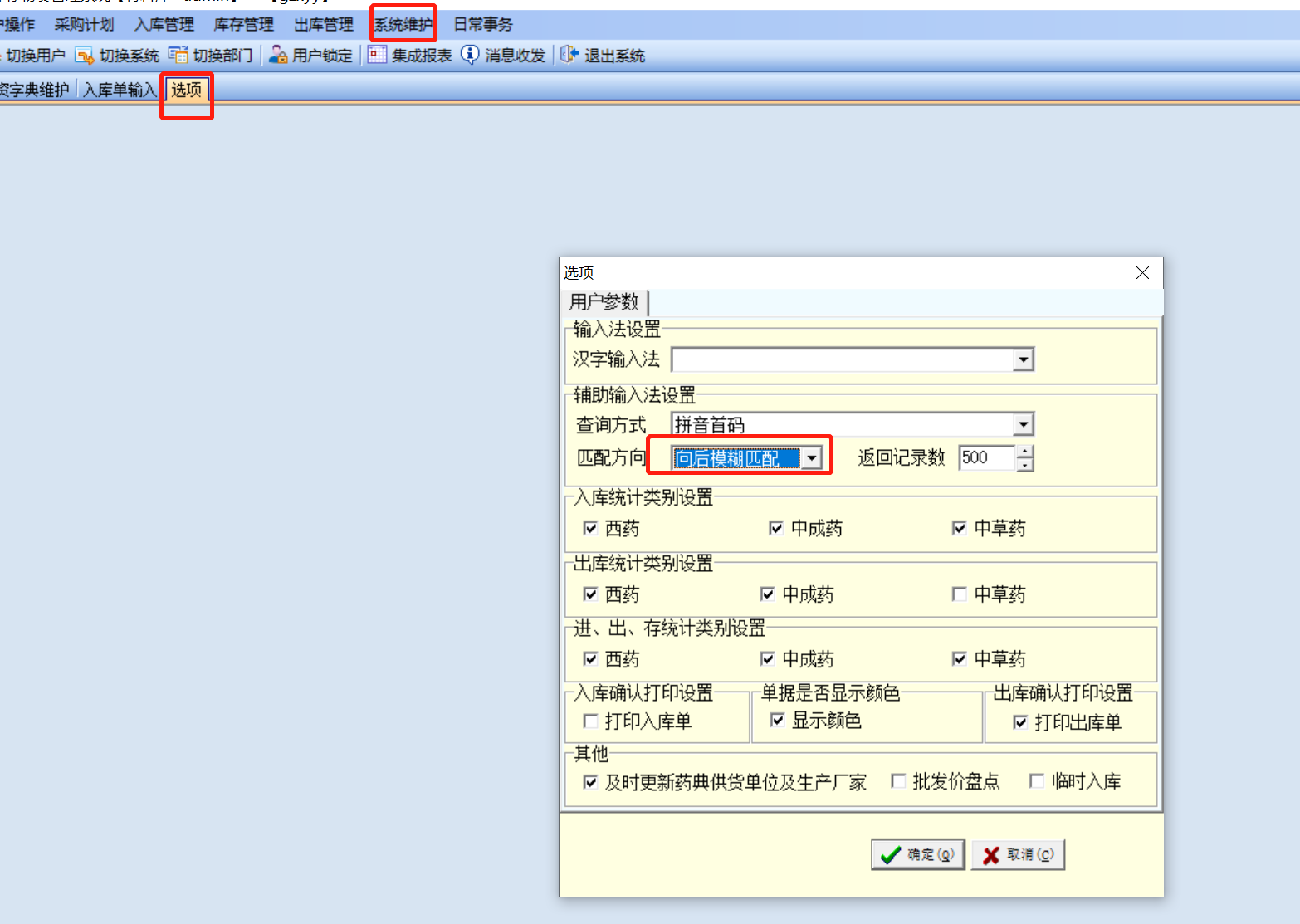Open the 出库管理 menu

pos(324,25)
